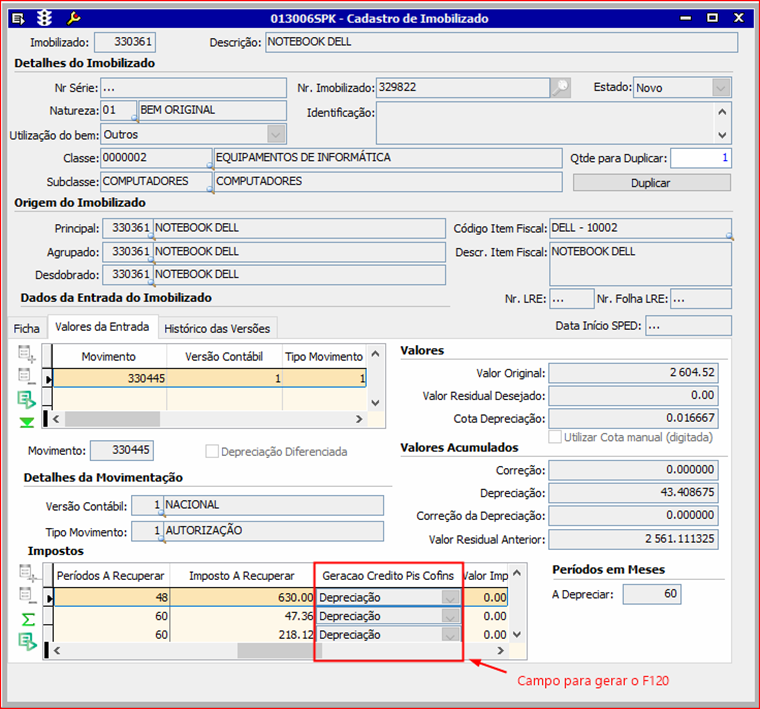Open Geracao Credito dropdown in first tax row

pyautogui.click(x=450, y=598)
